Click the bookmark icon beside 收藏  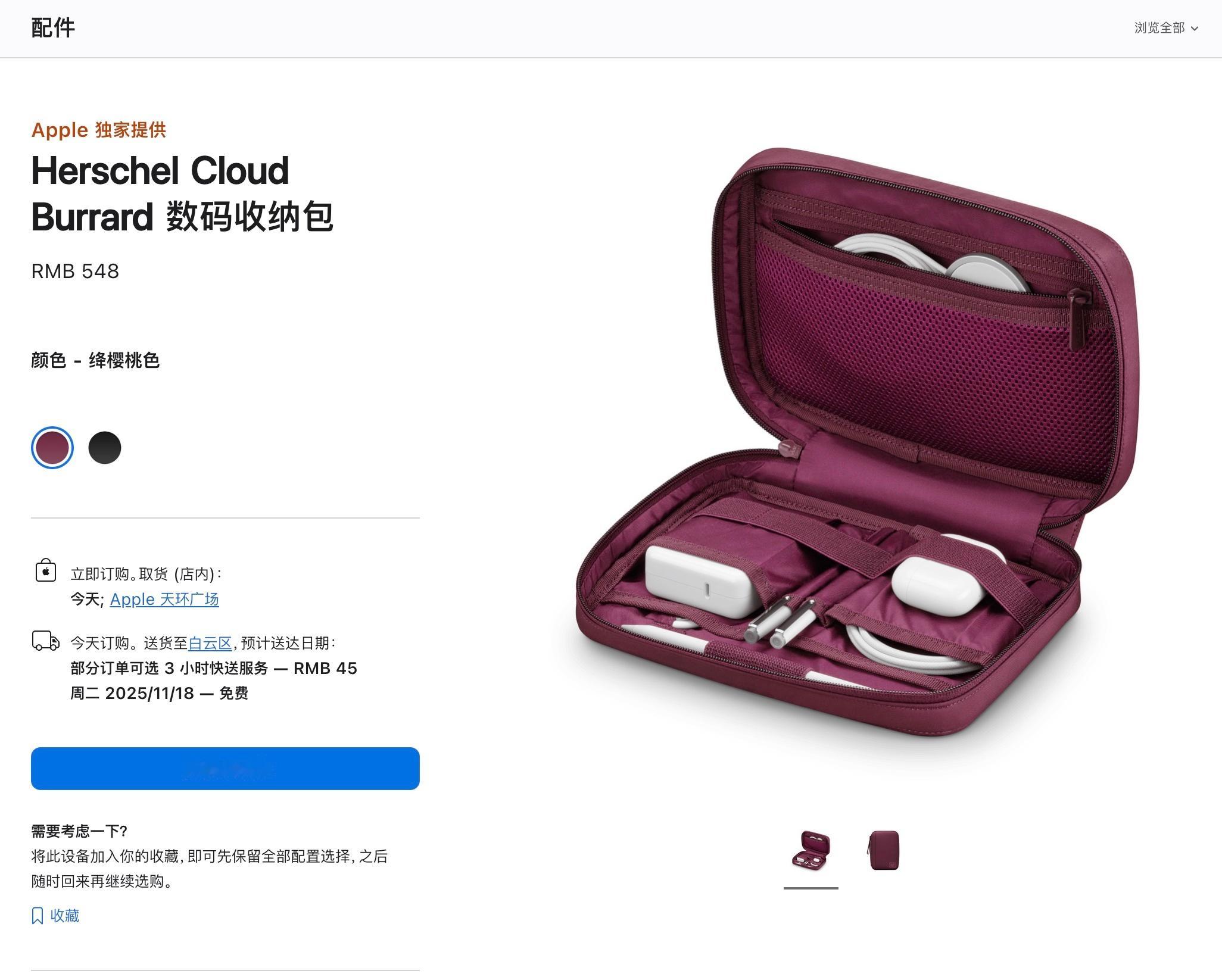[38, 916]
